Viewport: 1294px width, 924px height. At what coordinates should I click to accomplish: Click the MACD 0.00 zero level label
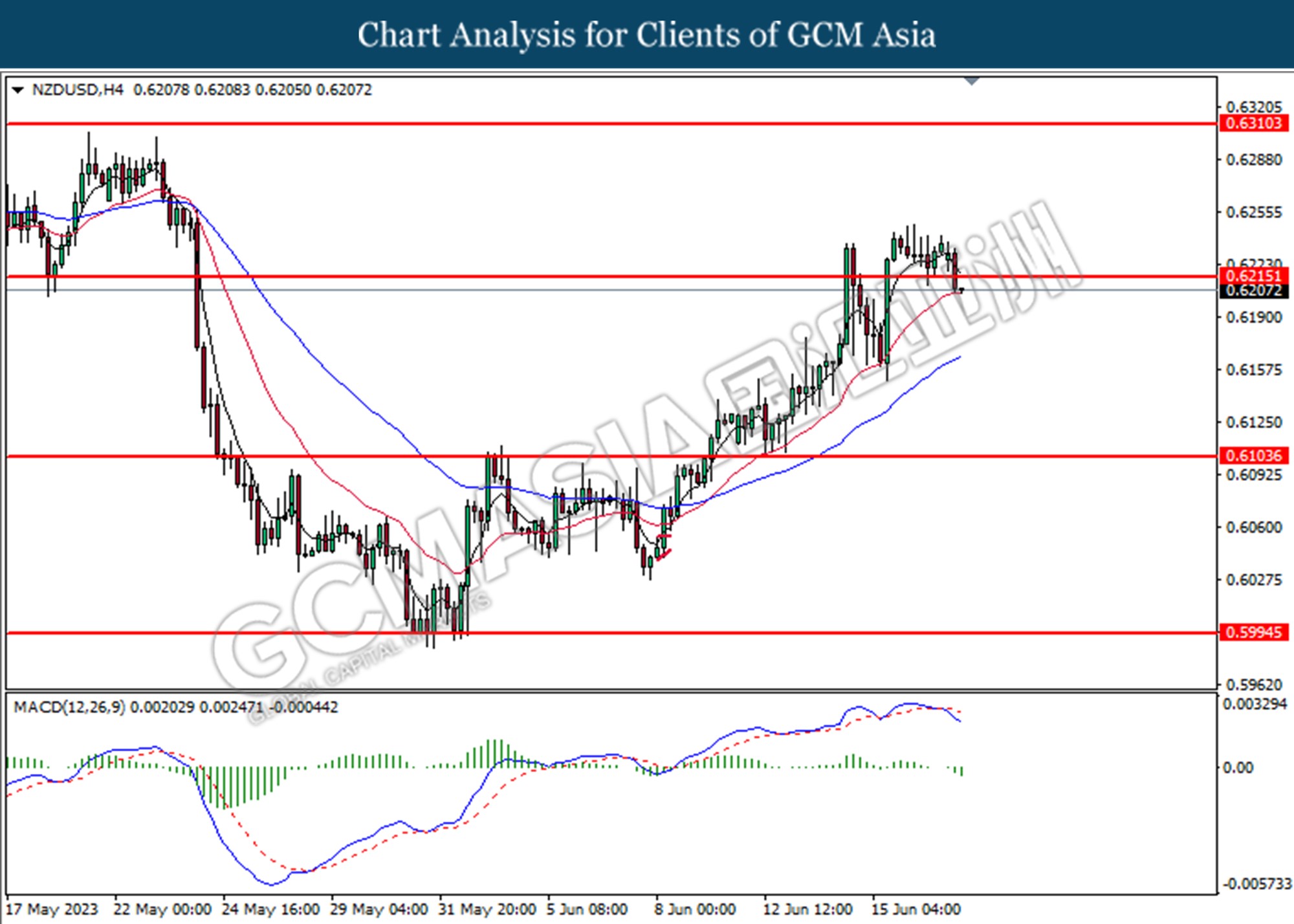click(x=1238, y=767)
